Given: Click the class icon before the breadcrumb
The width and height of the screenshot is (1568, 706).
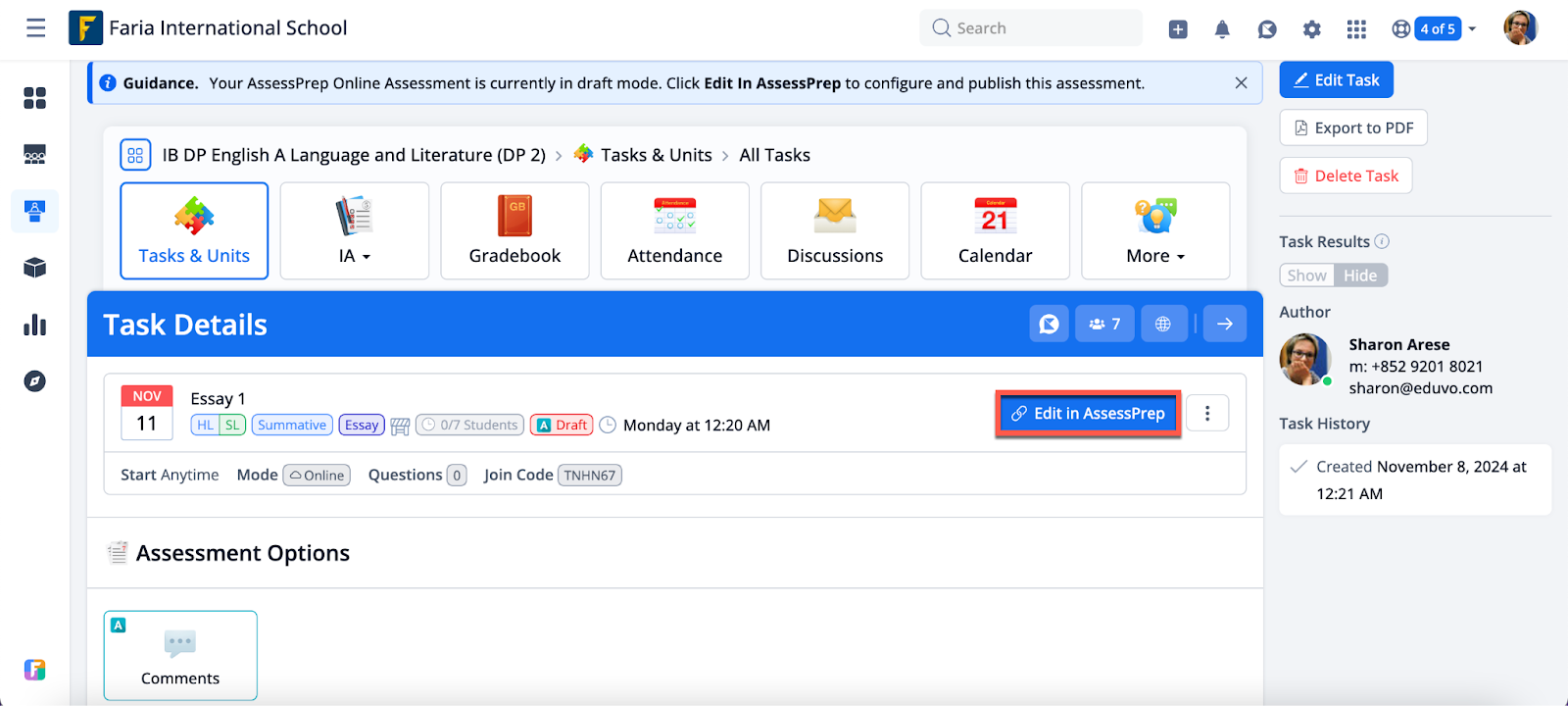Looking at the screenshot, I should [135, 155].
